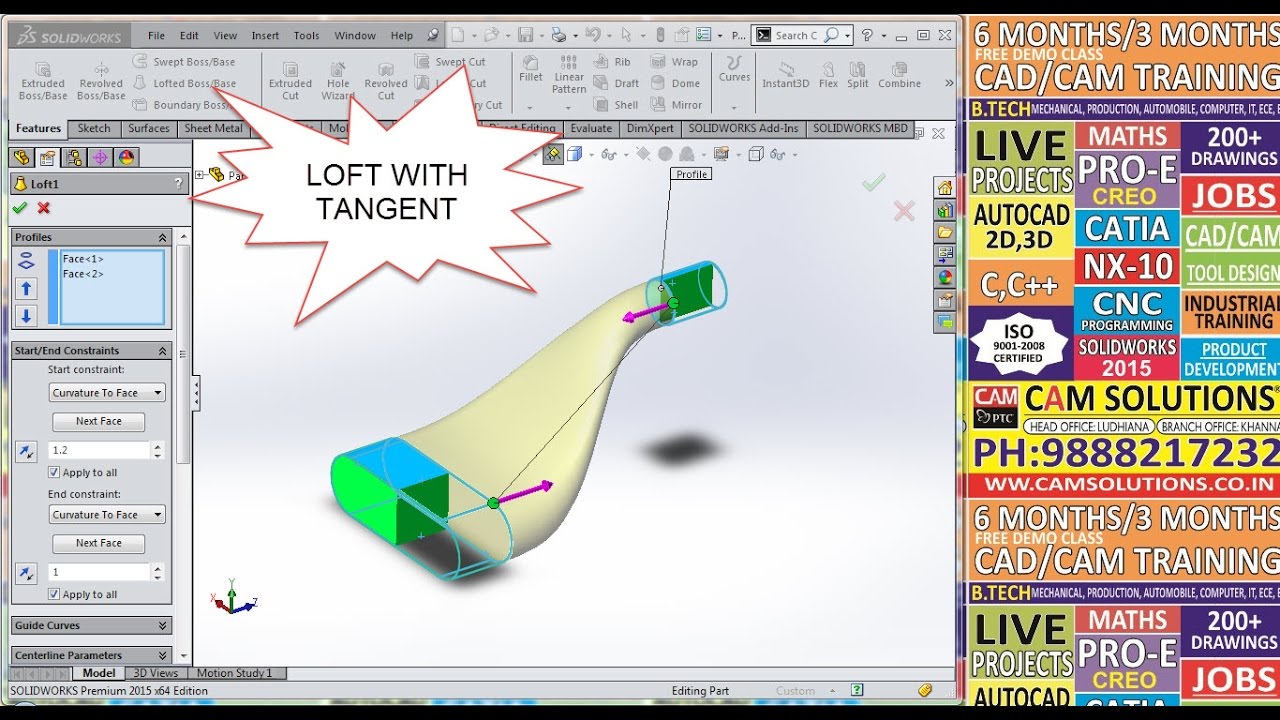The image size is (1280, 720).
Task: Select the Flex tool
Action: pyautogui.click(x=828, y=74)
